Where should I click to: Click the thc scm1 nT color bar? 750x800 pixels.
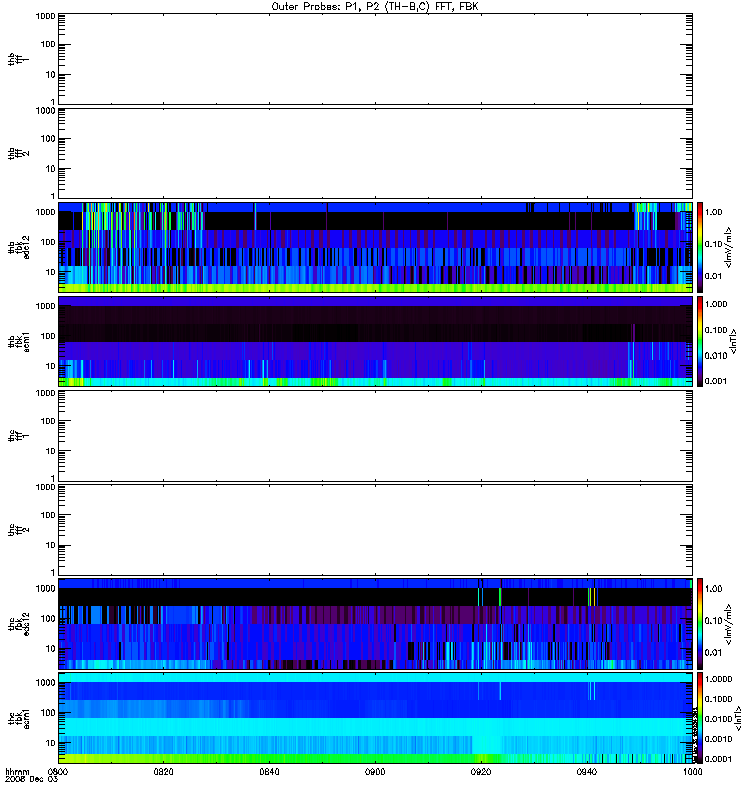click(x=700, y=718)
